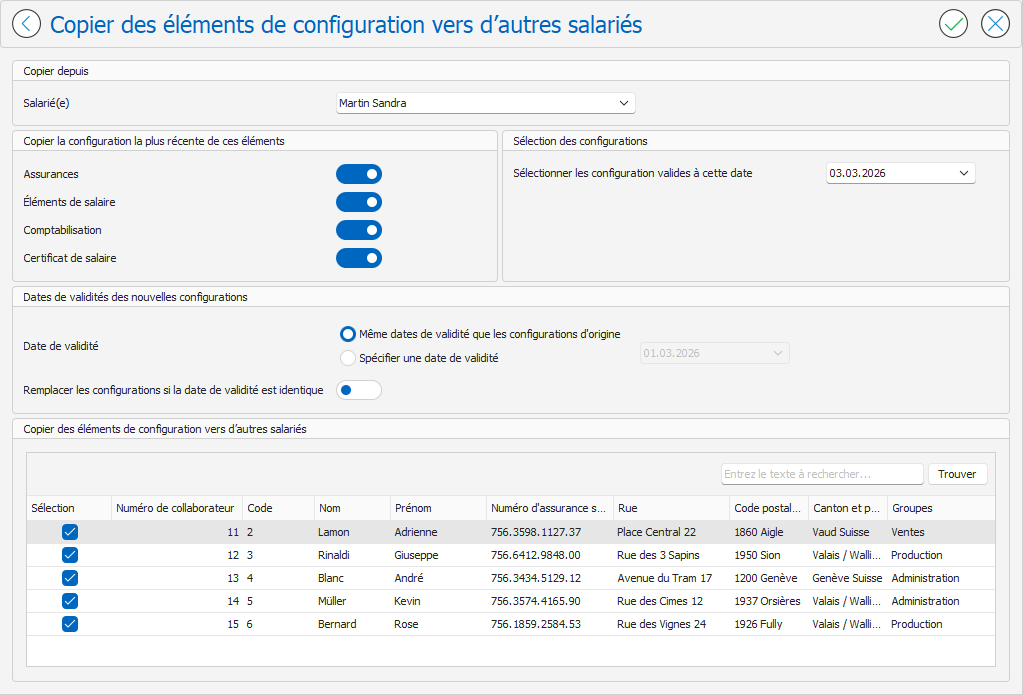The width and height of the screenshot is (1023, 695).
Task: Enable replacing configurations with identical date
Action: coord(359,390)
